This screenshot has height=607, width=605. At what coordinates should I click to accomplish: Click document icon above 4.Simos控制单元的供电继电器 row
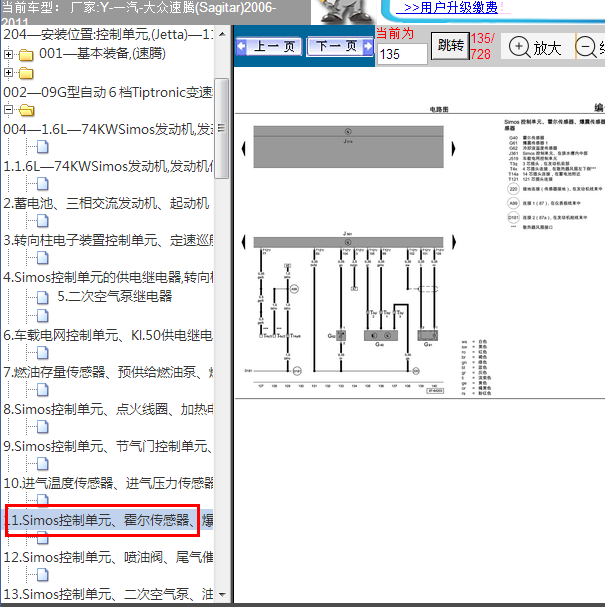[43, 258]
